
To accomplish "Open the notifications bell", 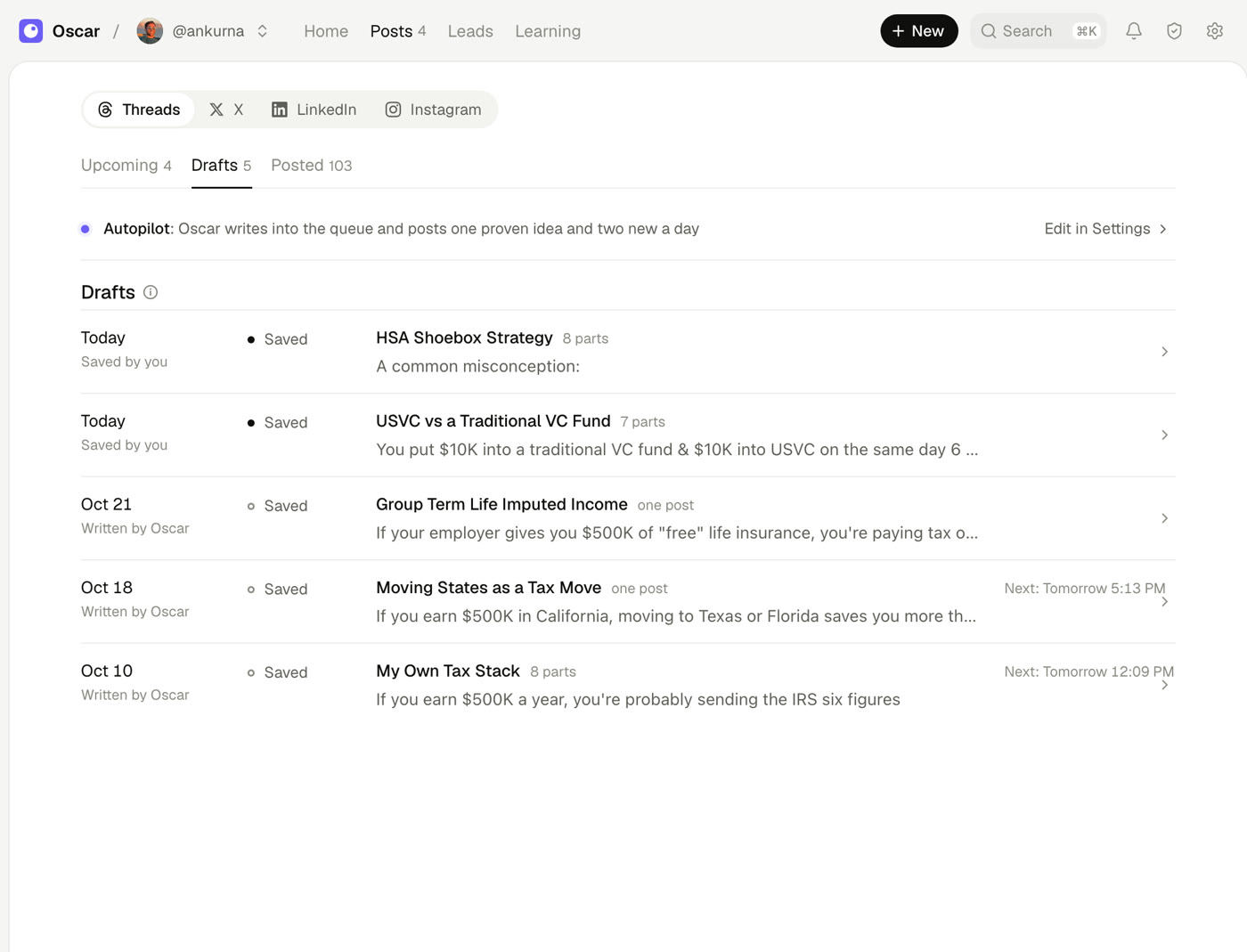I will click(x=1134, y=31).
